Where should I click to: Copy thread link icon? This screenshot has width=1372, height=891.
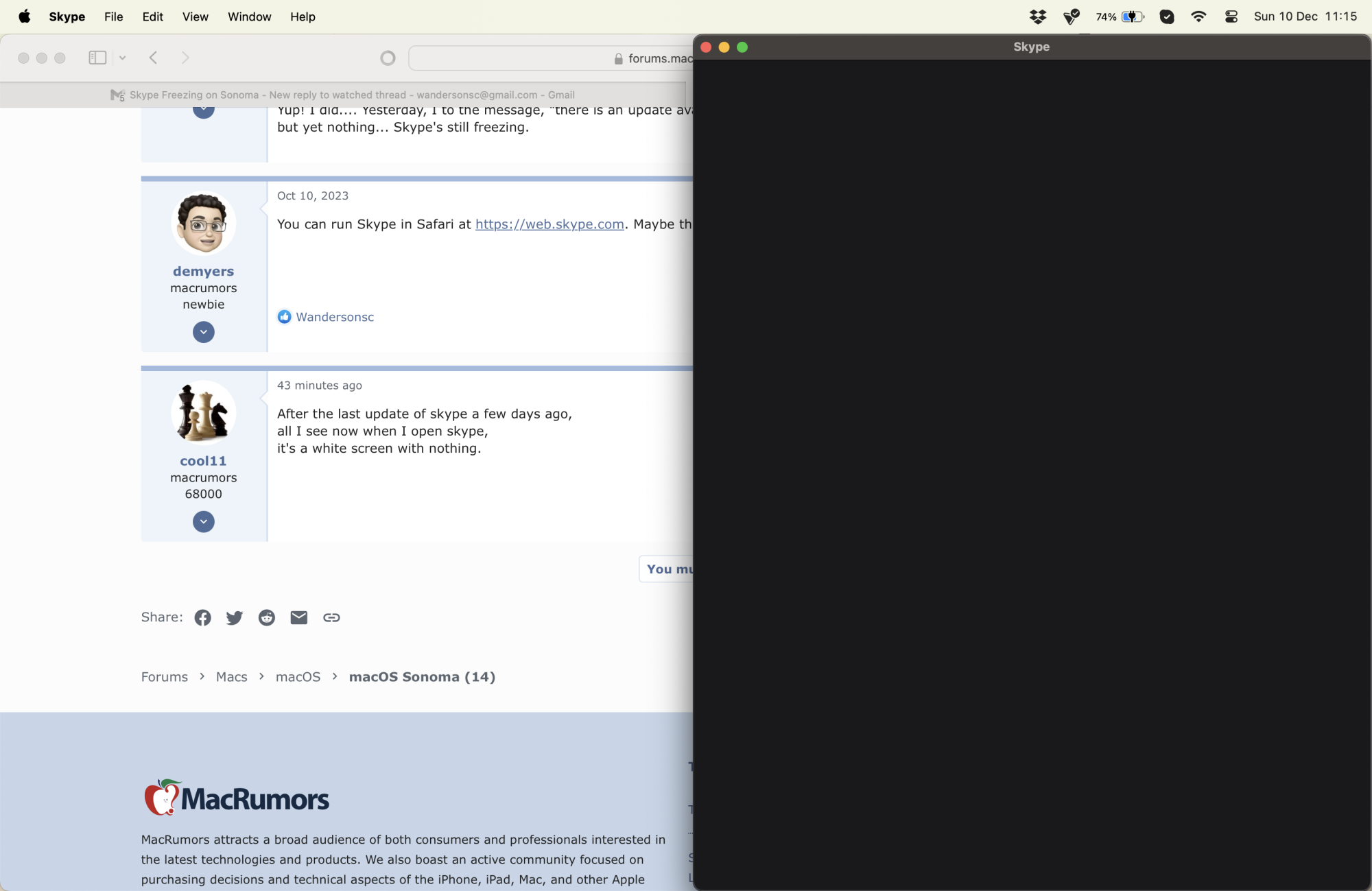pyautogui.click(x=331, y=617)
